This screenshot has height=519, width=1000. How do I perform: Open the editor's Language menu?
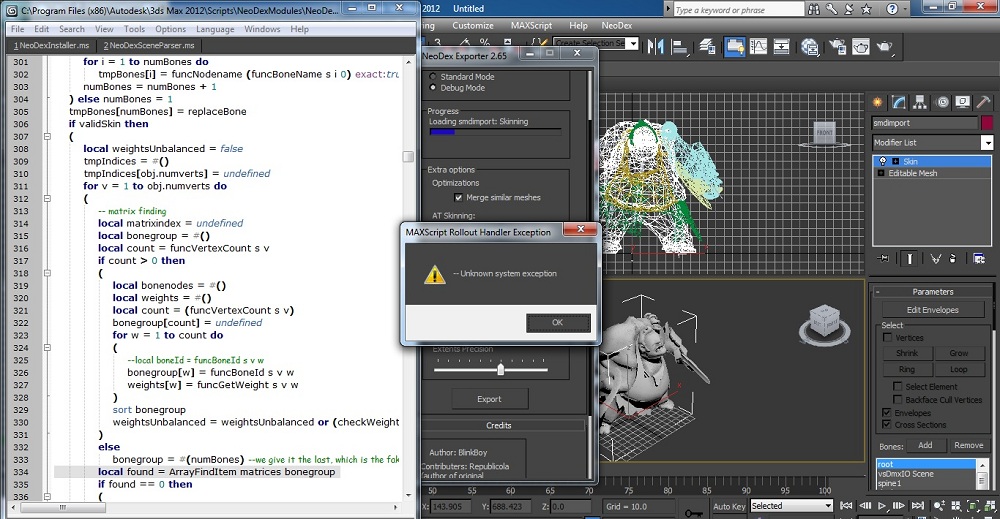215,29
